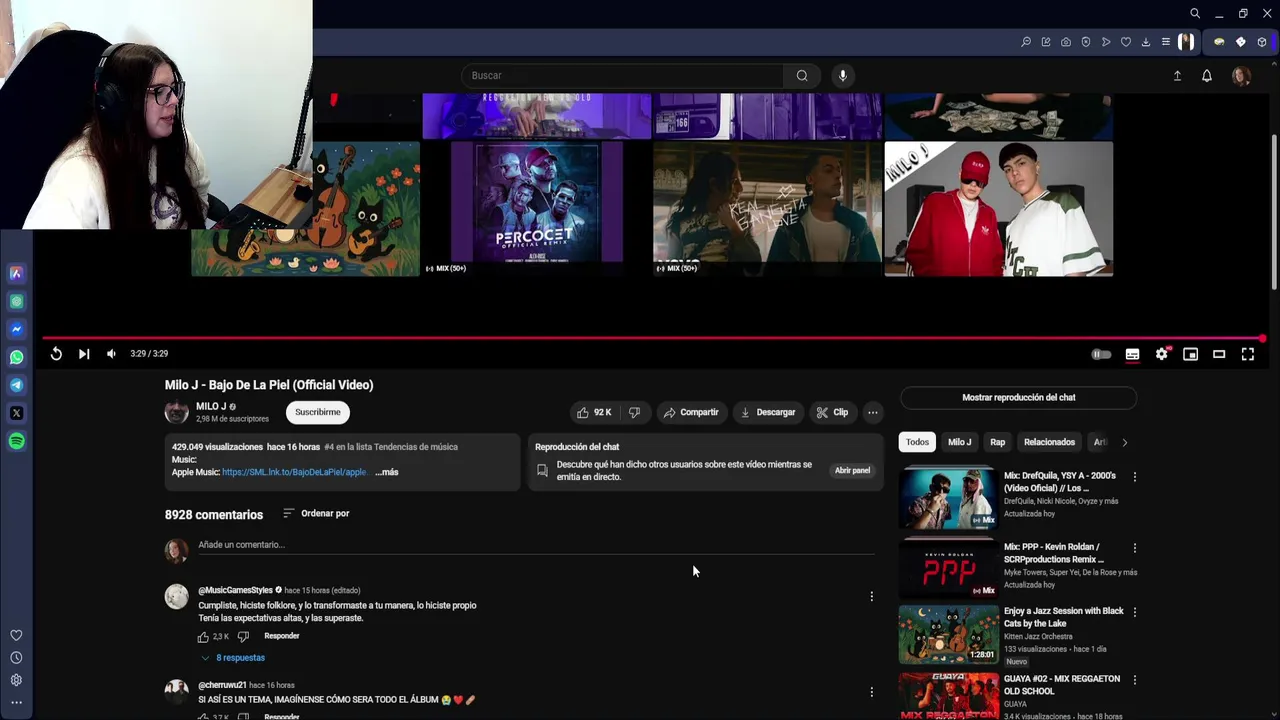The image size is (1280, 720).
Task: Open bookmarks heart icon in sidebar bottom
Action: click(x=16, y=635)
